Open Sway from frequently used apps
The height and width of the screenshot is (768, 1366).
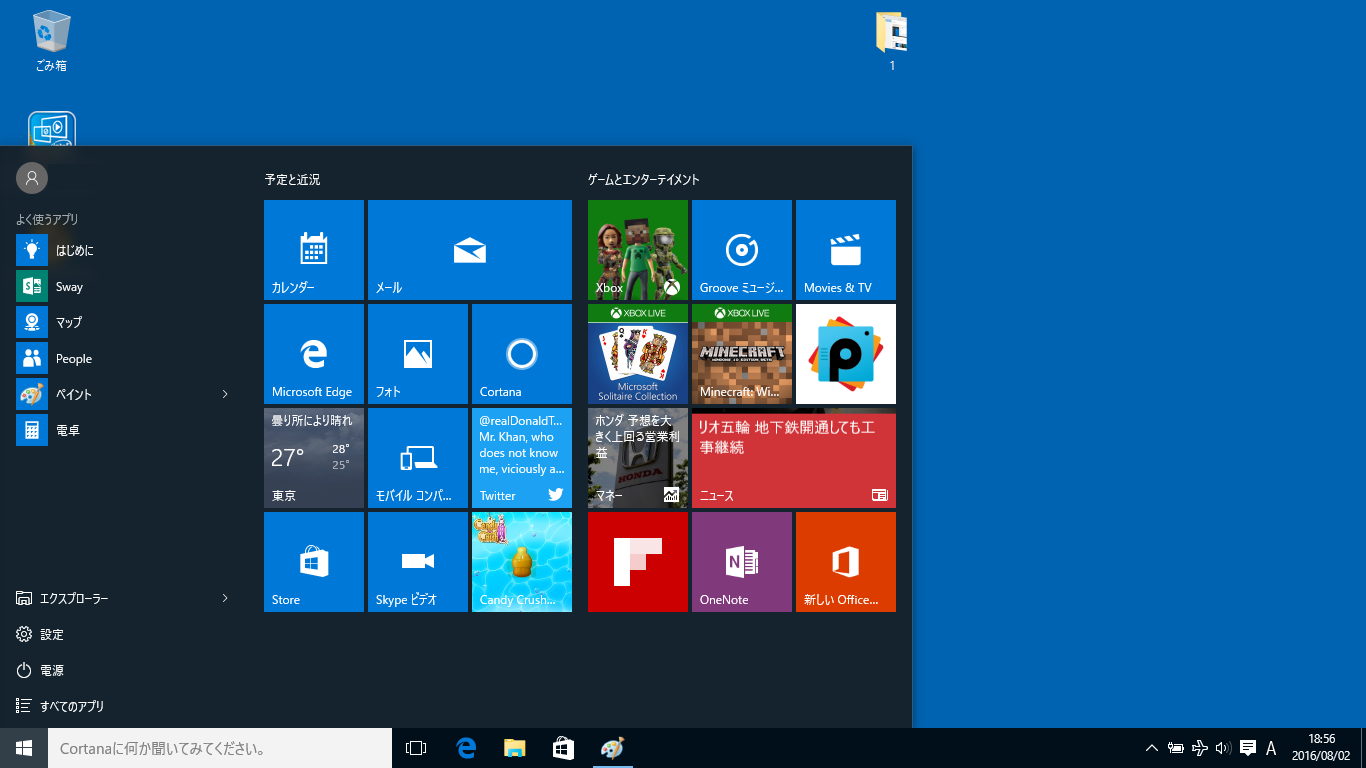pos(124,286)
